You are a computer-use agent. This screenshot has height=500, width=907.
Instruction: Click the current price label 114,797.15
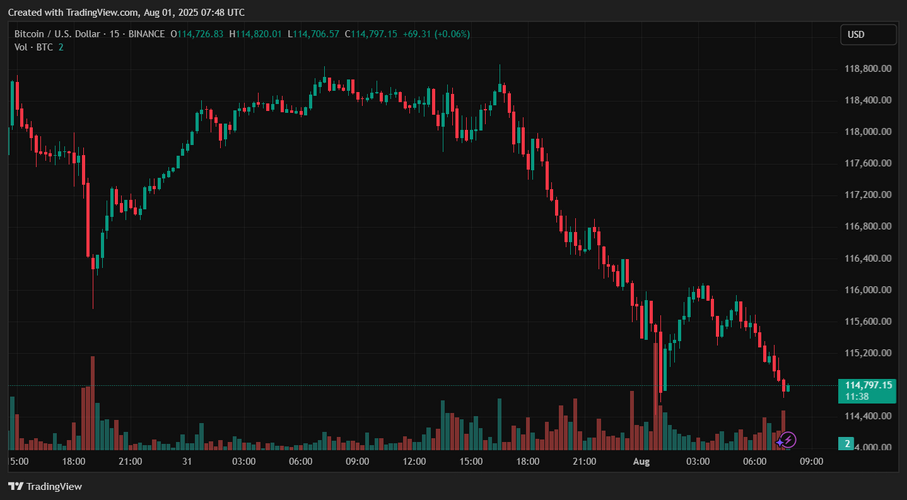pos(868,385)
